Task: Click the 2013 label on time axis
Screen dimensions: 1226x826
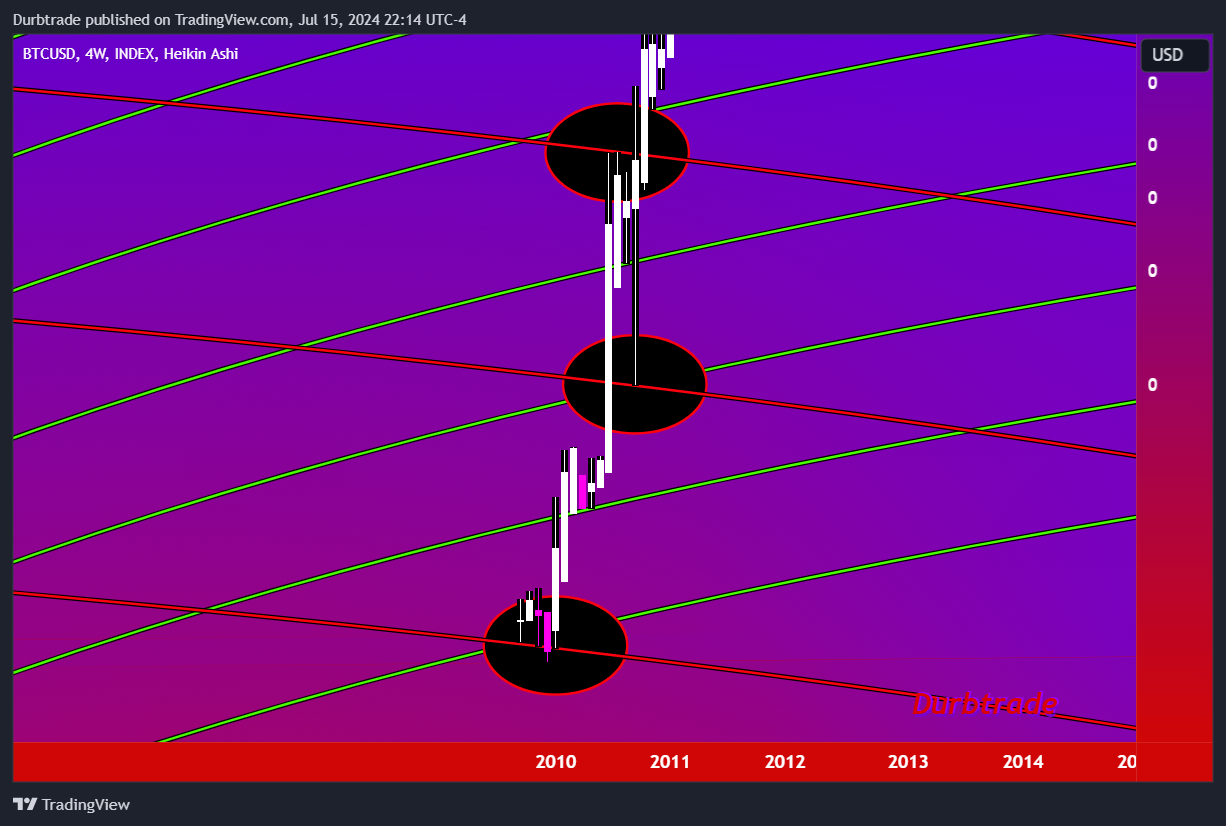Action: [908, 762]
